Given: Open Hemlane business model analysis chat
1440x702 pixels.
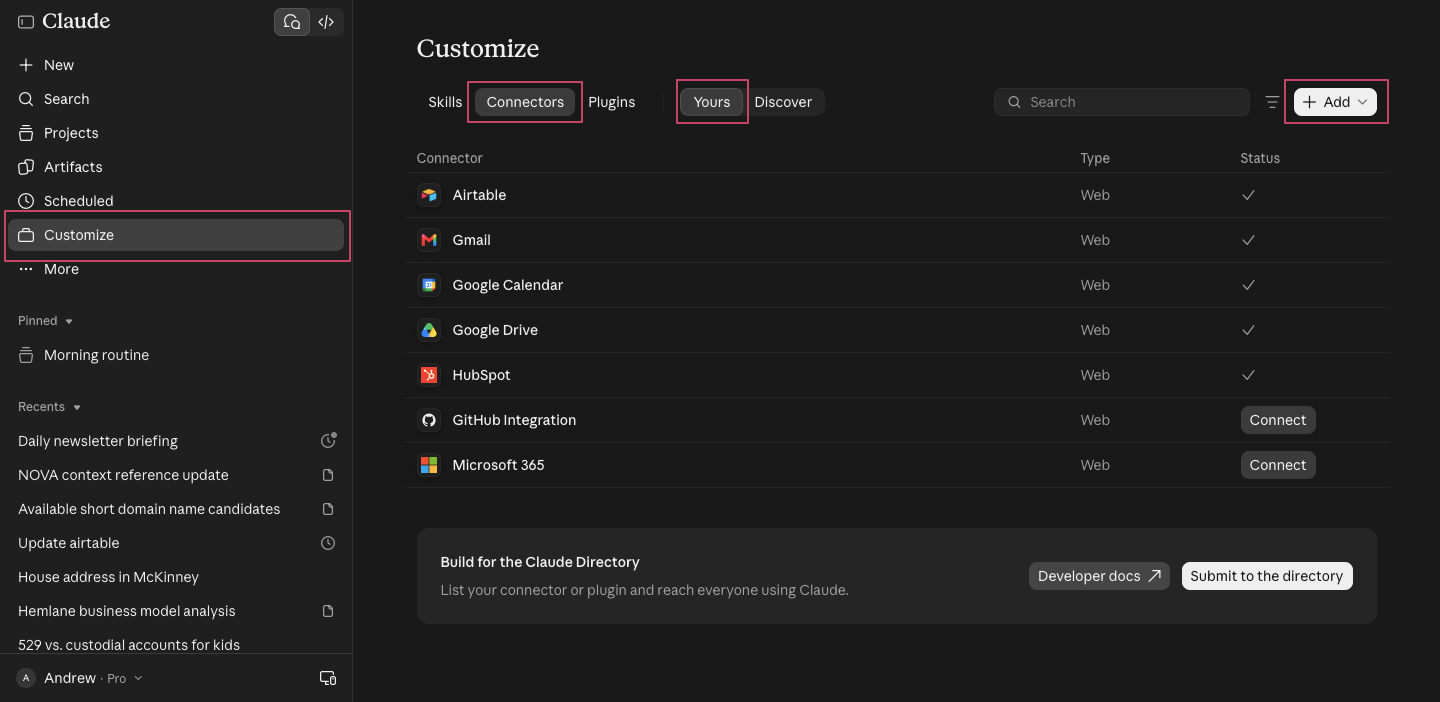Looking at the screenshot, I should pyautogui.click(x=127, y=611).
